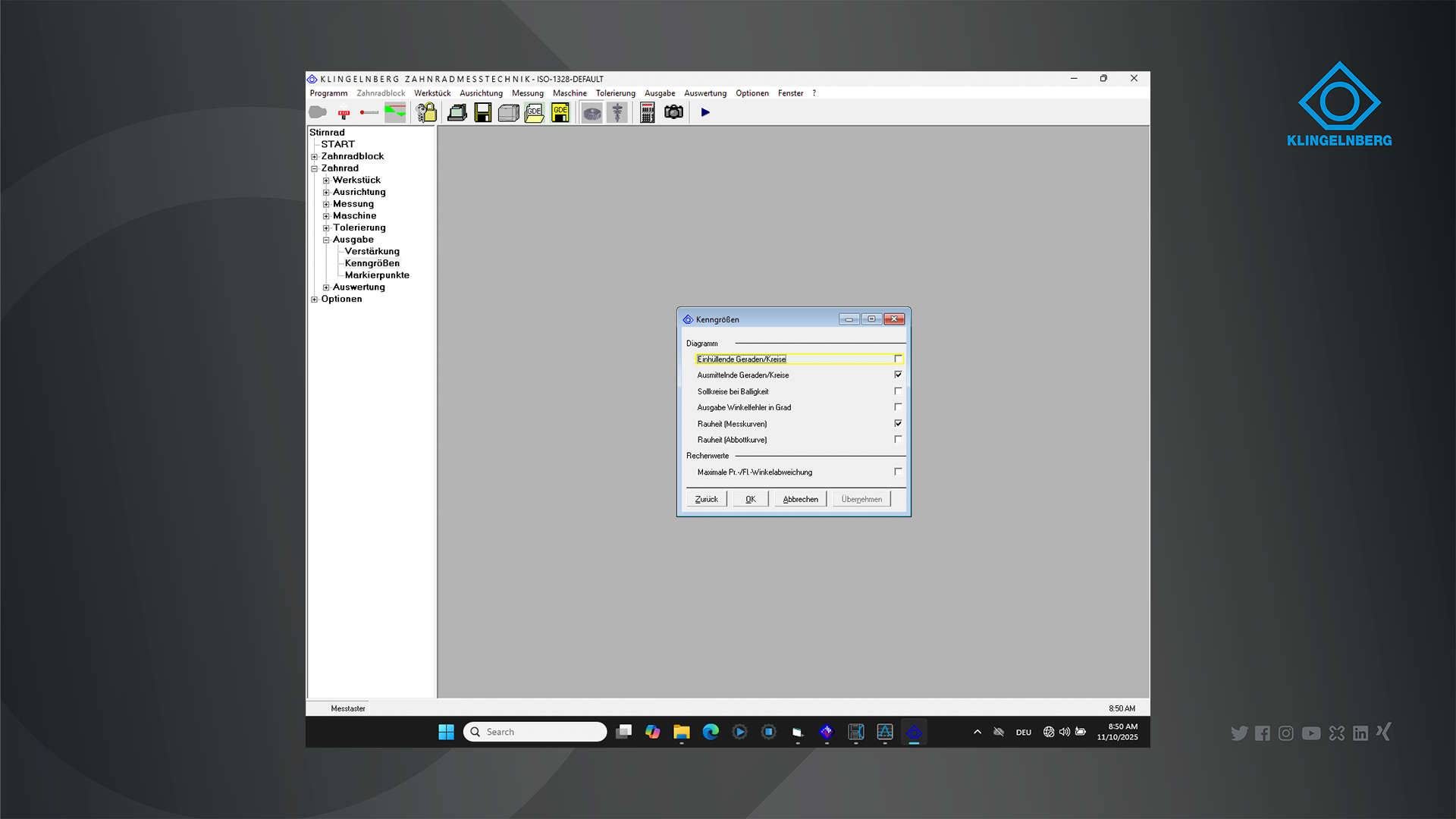Image resolution: width=1456 pixels, height=819 pixels.
Task: Open File Explorer from the taskbar
Action: 682,732
